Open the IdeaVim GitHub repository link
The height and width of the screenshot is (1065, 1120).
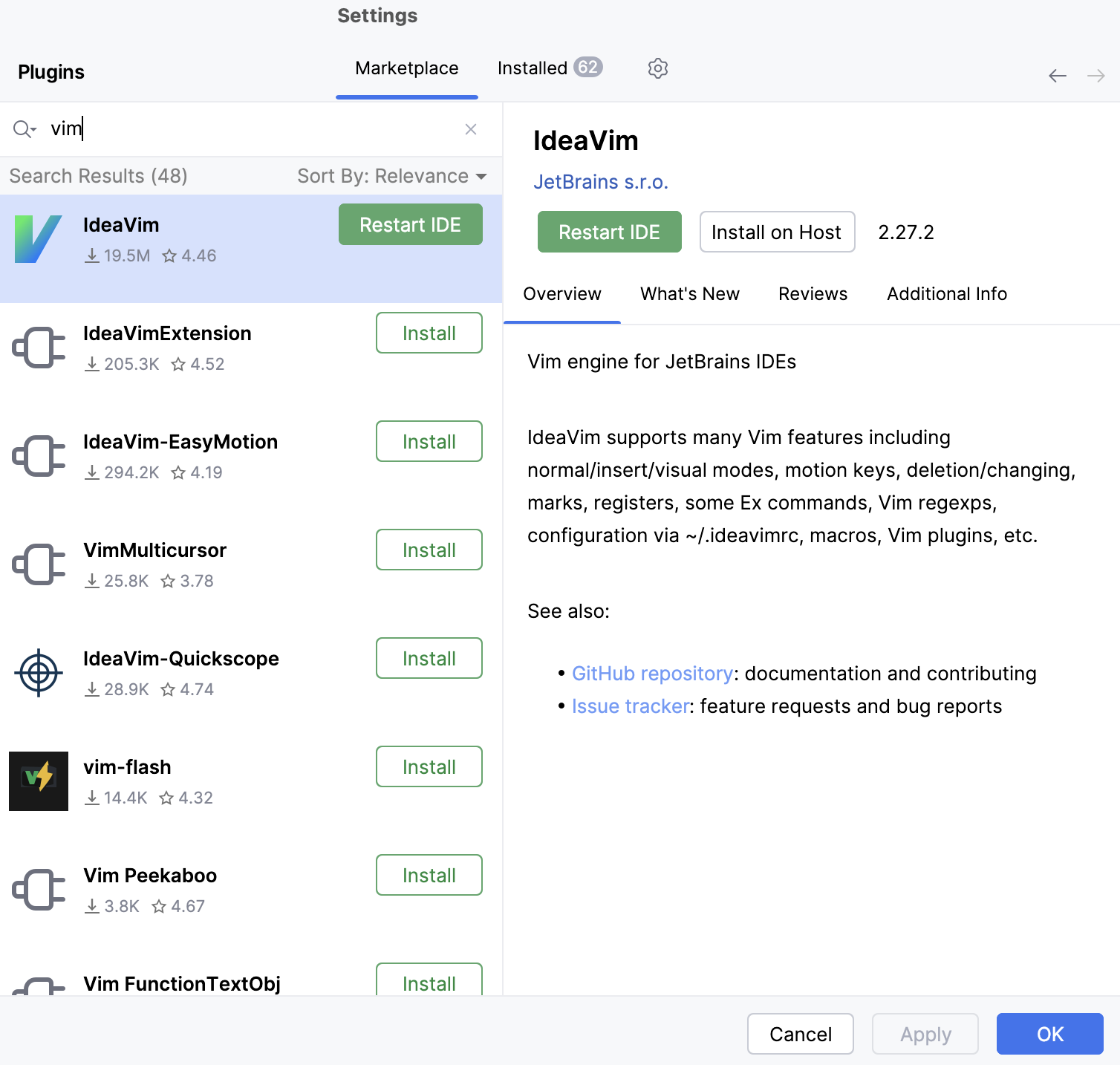tap(652, 673)
